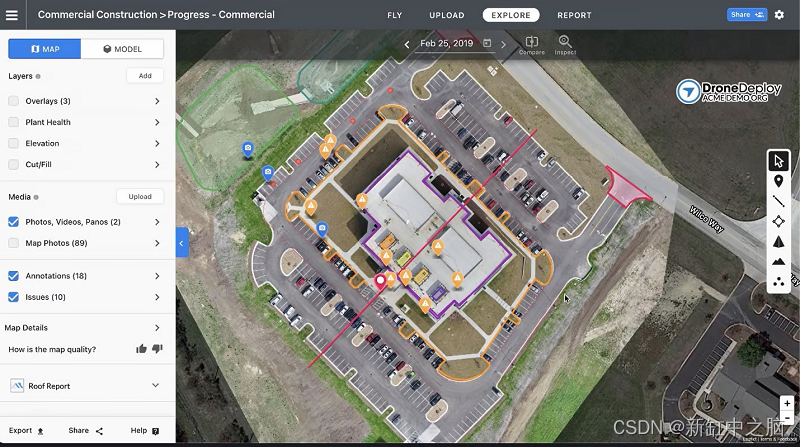Image resolution: width=800 pixels, height=447 pixels.
Task: Select the volume cone measurement tool
Action: click(x=779, y=241)
